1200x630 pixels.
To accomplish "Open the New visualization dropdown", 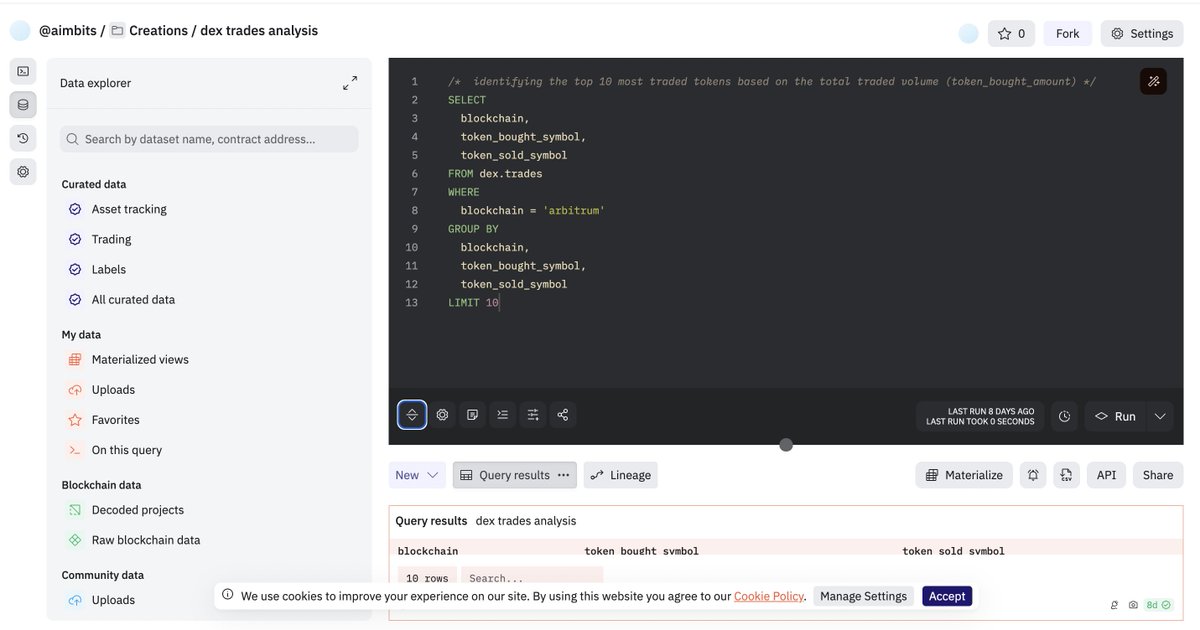I will [417, 475].
